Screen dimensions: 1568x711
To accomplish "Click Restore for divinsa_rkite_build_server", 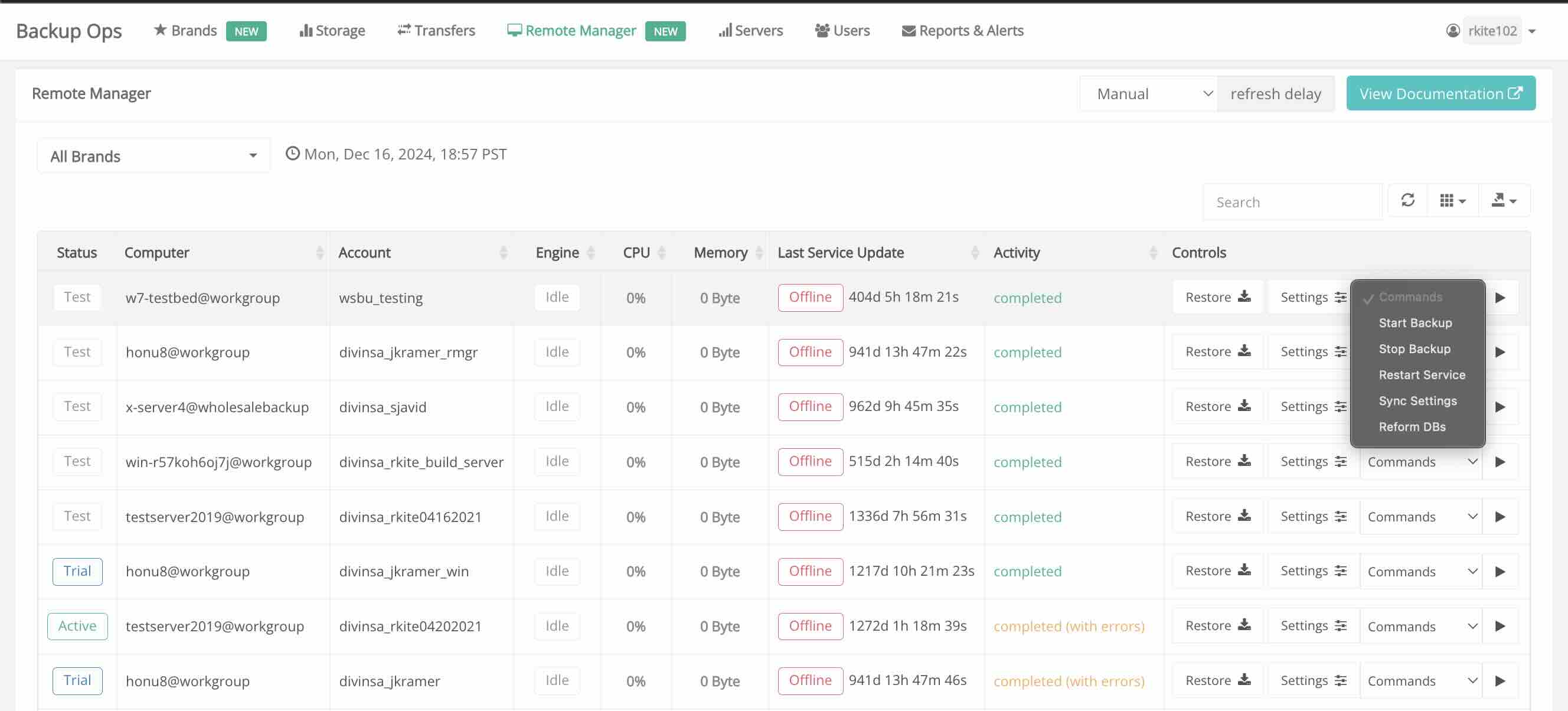I will (1217, 461).
